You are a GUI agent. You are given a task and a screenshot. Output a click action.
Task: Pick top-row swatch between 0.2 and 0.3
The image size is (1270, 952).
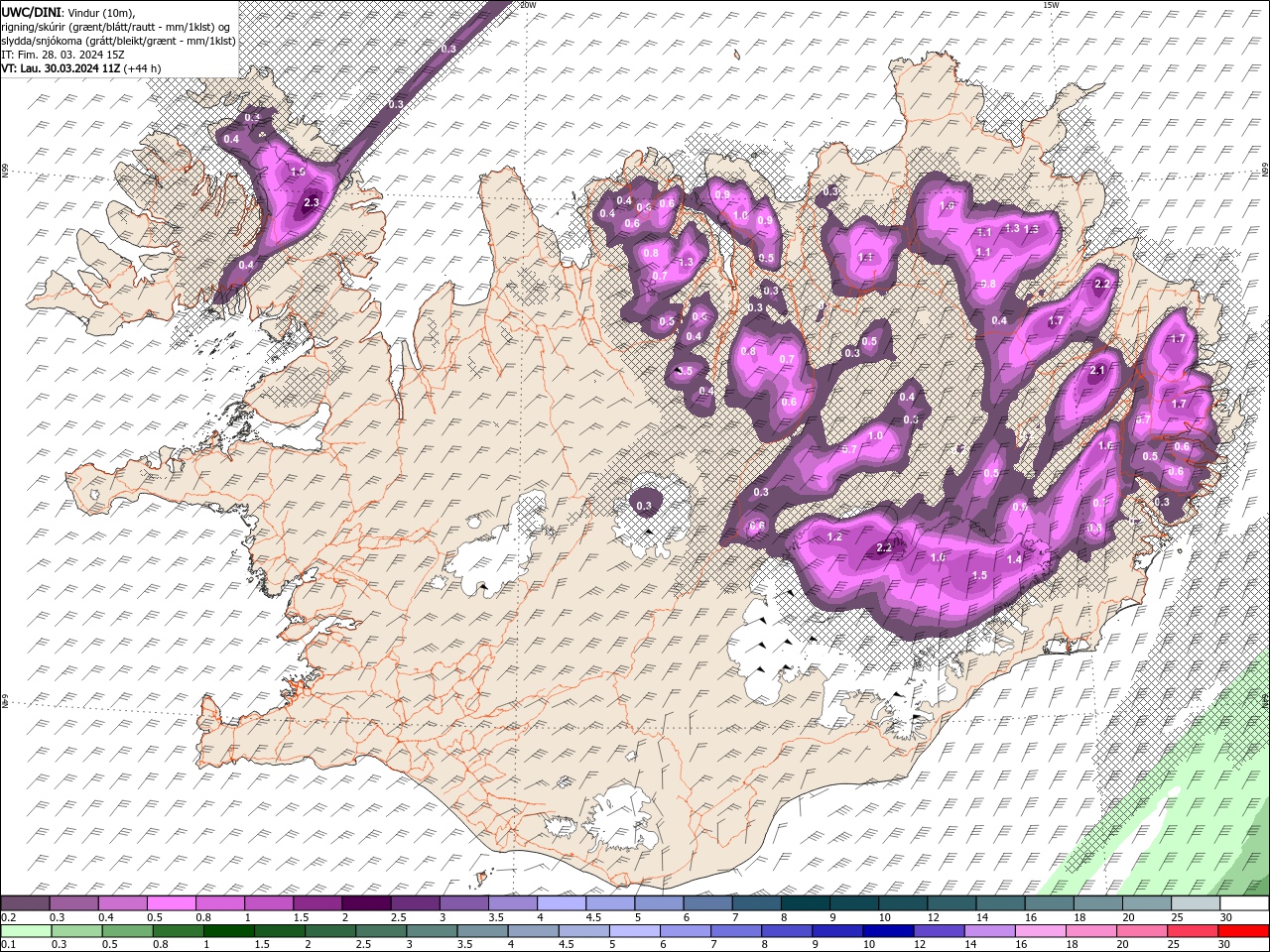(x=25, y=903)
